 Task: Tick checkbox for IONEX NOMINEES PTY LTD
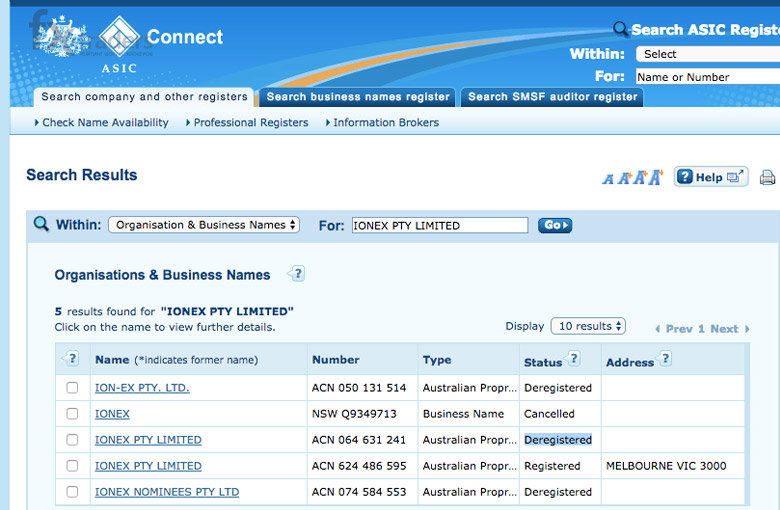click(x=72, y=492)
